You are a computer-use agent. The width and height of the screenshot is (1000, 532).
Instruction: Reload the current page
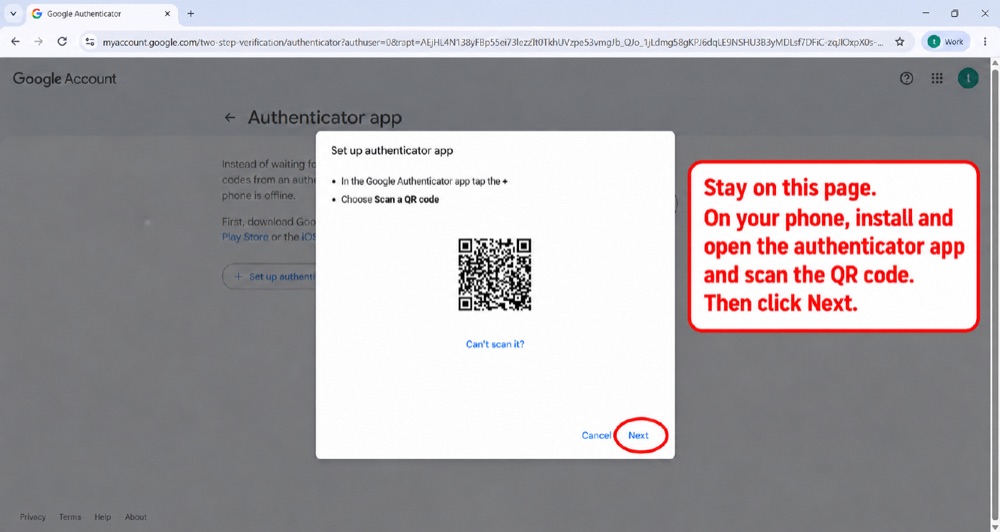click(62, 41)
